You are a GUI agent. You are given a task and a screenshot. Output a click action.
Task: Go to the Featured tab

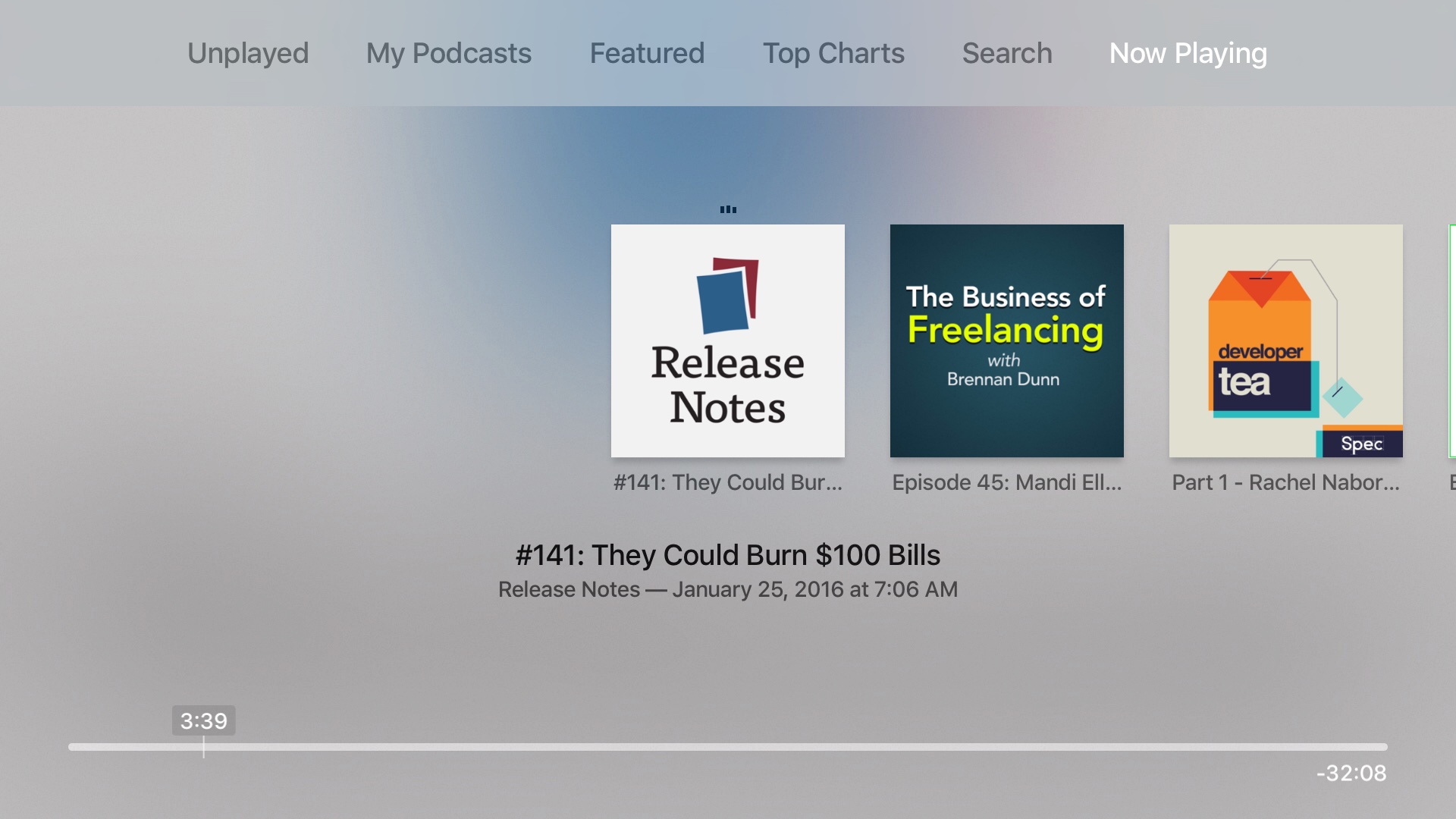coord(647,54)
